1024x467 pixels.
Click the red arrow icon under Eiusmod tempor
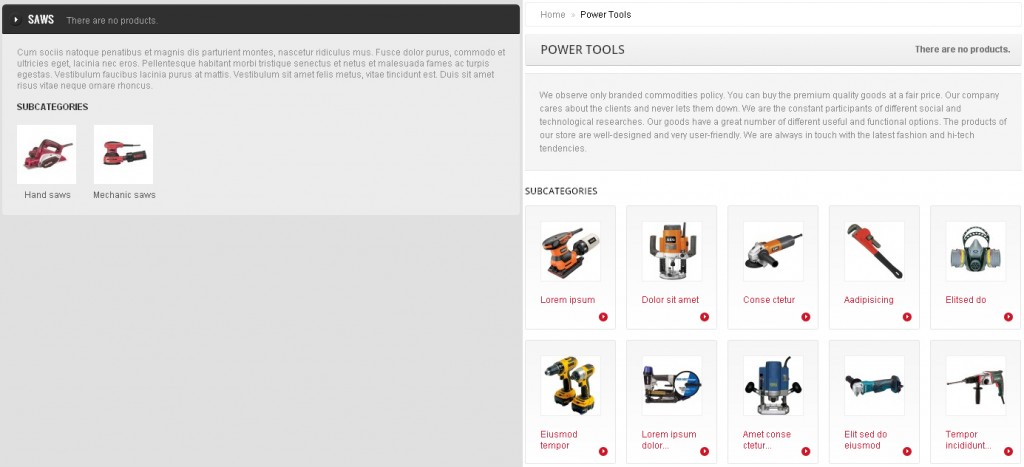click(x=603, y=451)
